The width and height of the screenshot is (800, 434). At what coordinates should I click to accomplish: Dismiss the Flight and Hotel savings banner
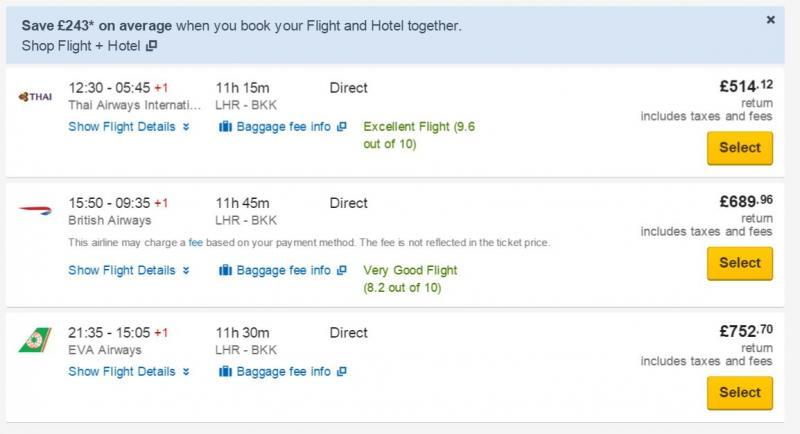770,19
